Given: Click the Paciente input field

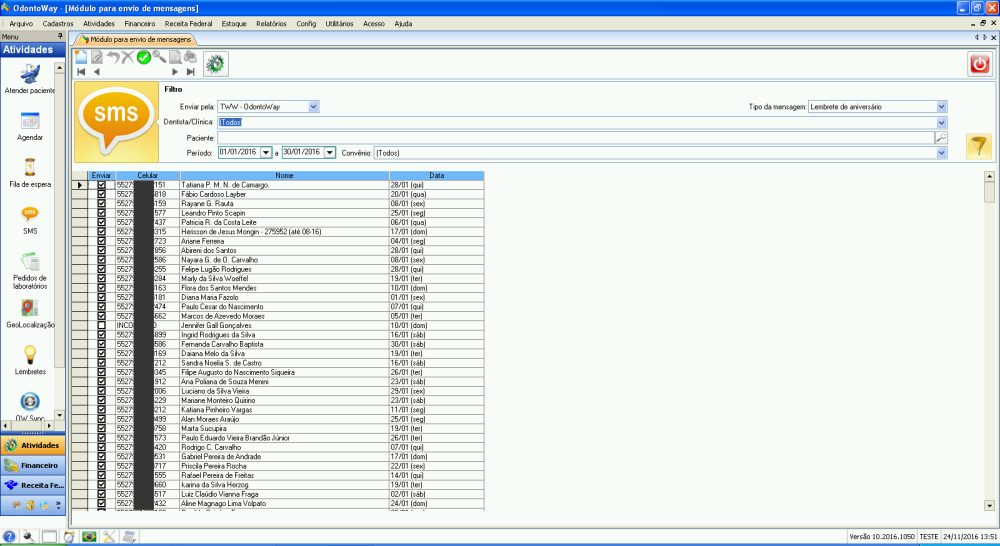Looking at the screenshot, I should [576, 138].
